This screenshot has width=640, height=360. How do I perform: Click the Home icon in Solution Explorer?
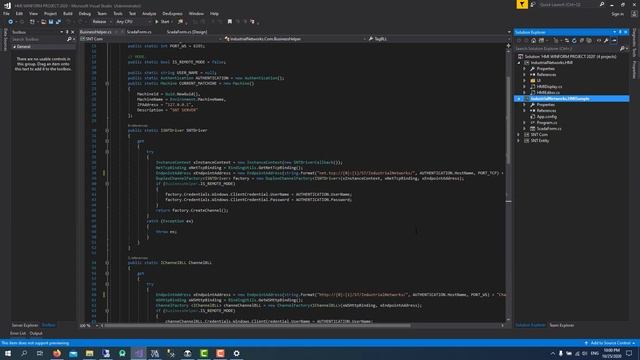click(533, 40)
